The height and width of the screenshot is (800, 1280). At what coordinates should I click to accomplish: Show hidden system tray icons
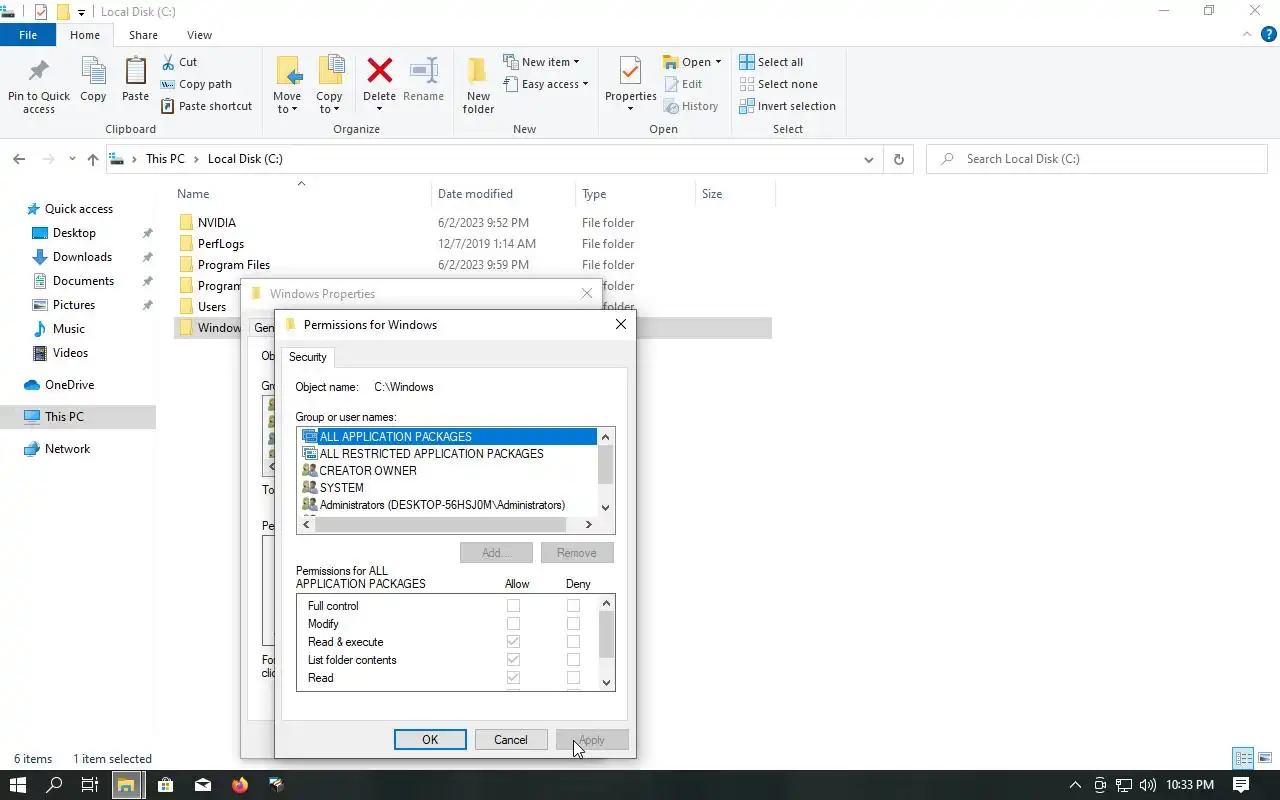1075,785
